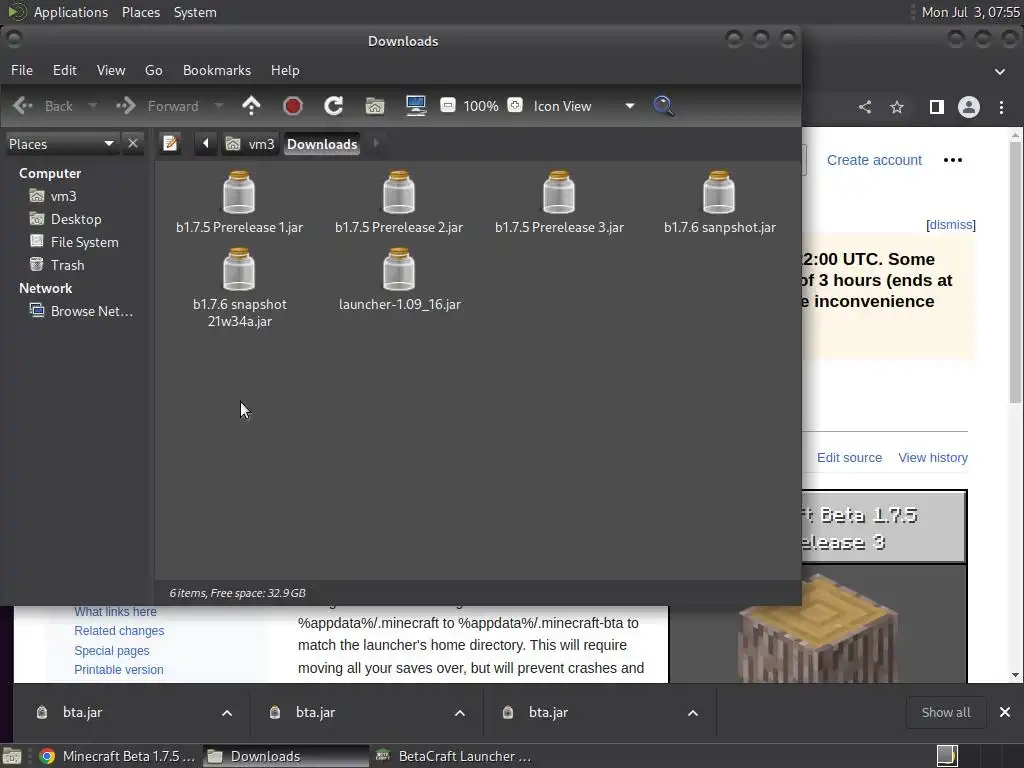1024x768 pixels.
Task: Open the search magnifier tool
Action: [664, 106]
